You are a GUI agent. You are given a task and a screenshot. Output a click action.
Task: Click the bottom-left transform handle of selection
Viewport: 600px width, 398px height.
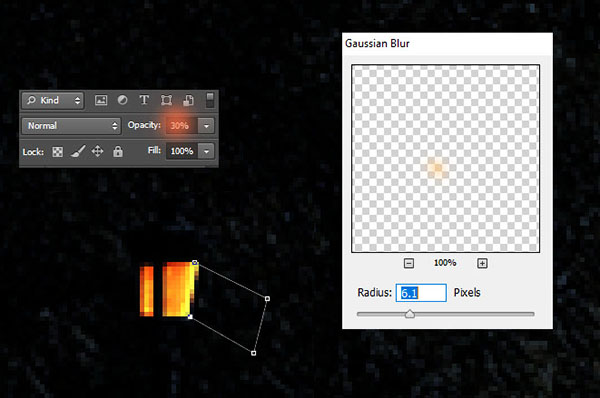point(190,316)
